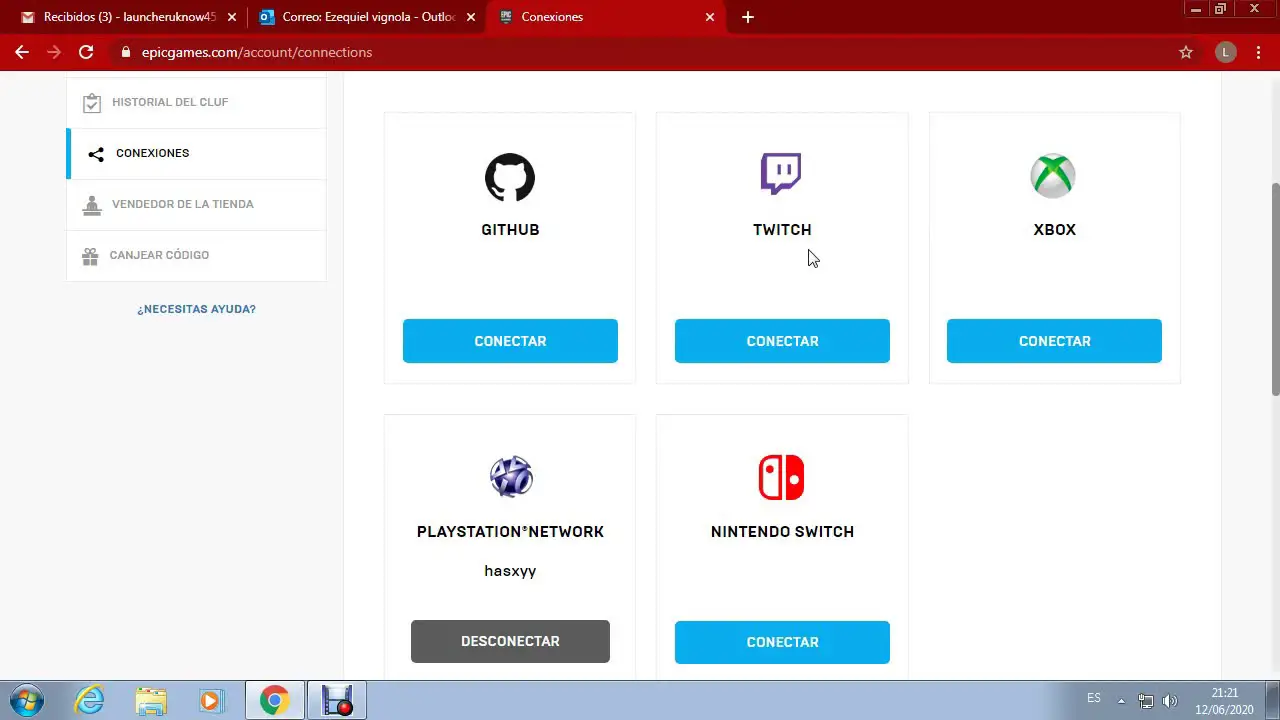This screenshot has width=1280, height=720.
Task: Click the network tray icon
Action: coord(1146,701)
